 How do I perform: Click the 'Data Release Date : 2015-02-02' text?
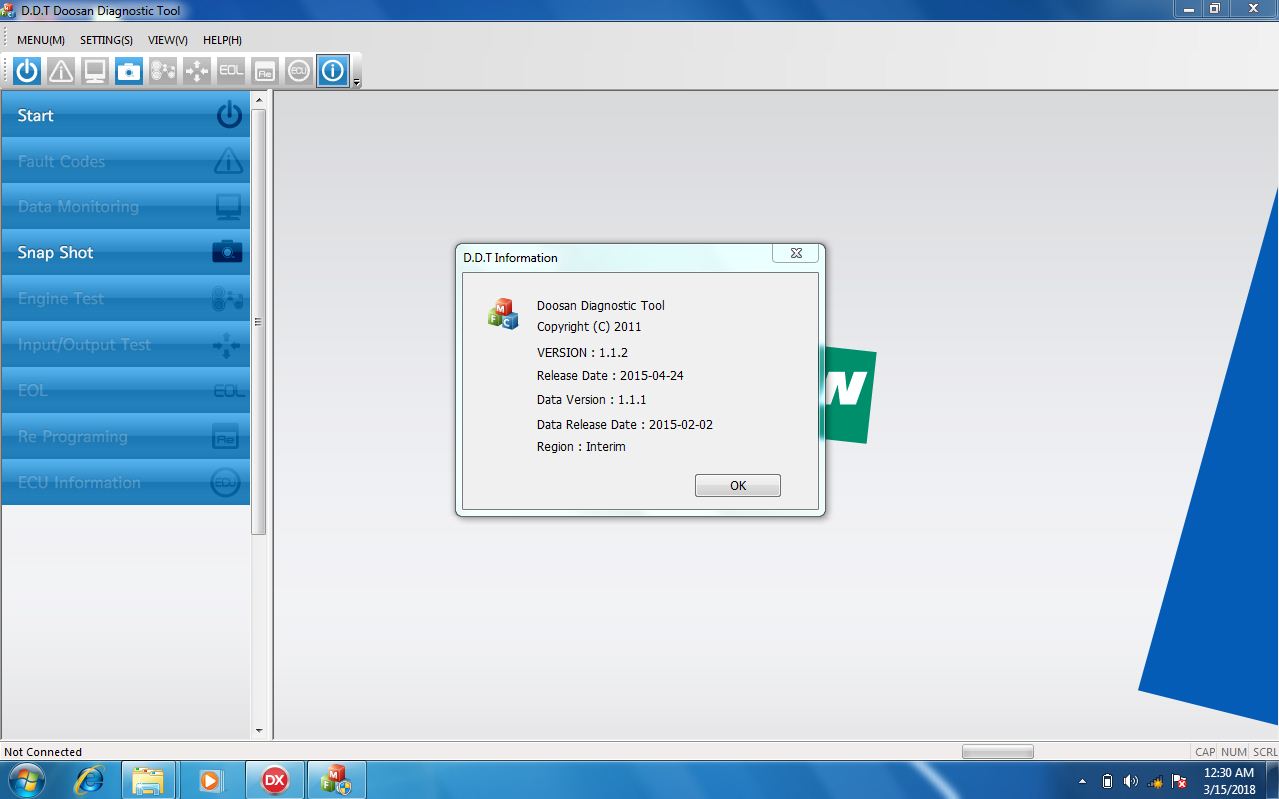625,424
